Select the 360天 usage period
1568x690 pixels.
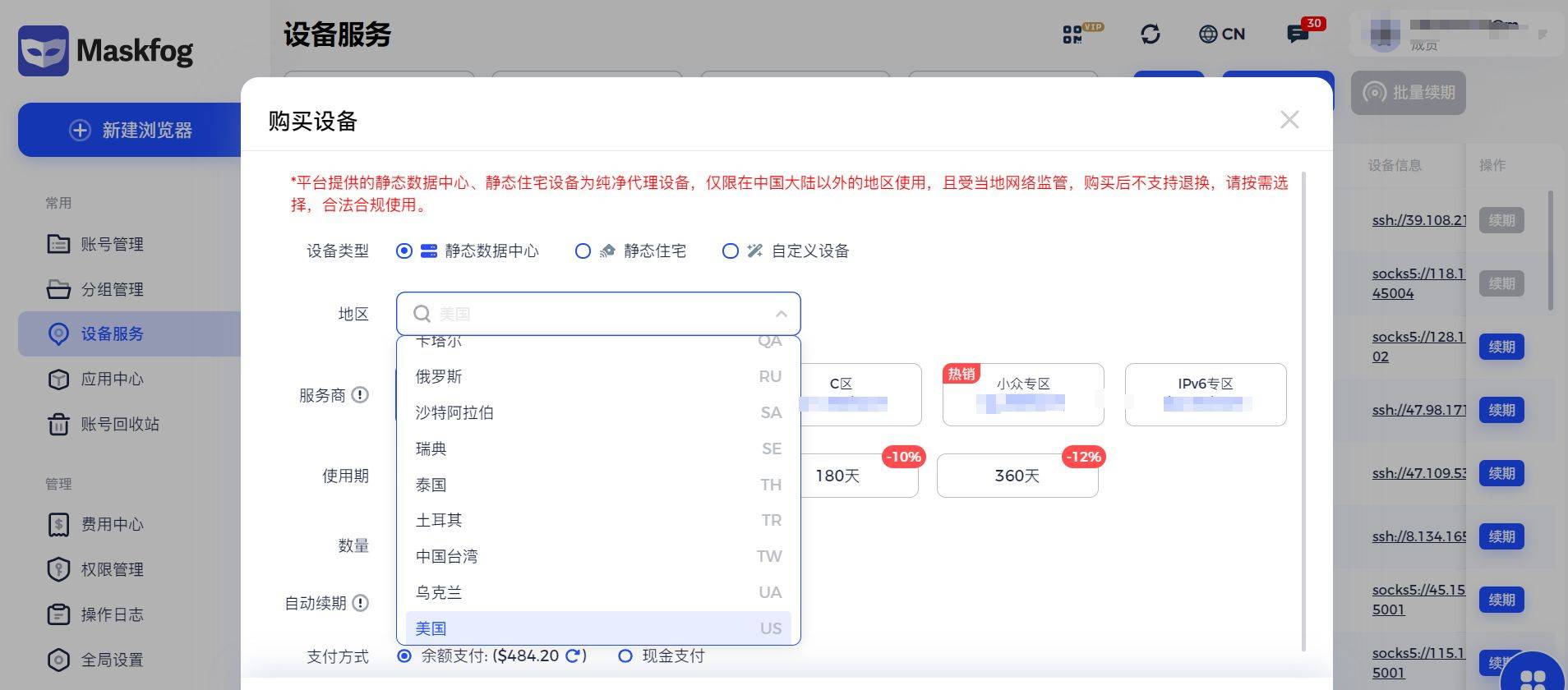[x=1017, y=476]
